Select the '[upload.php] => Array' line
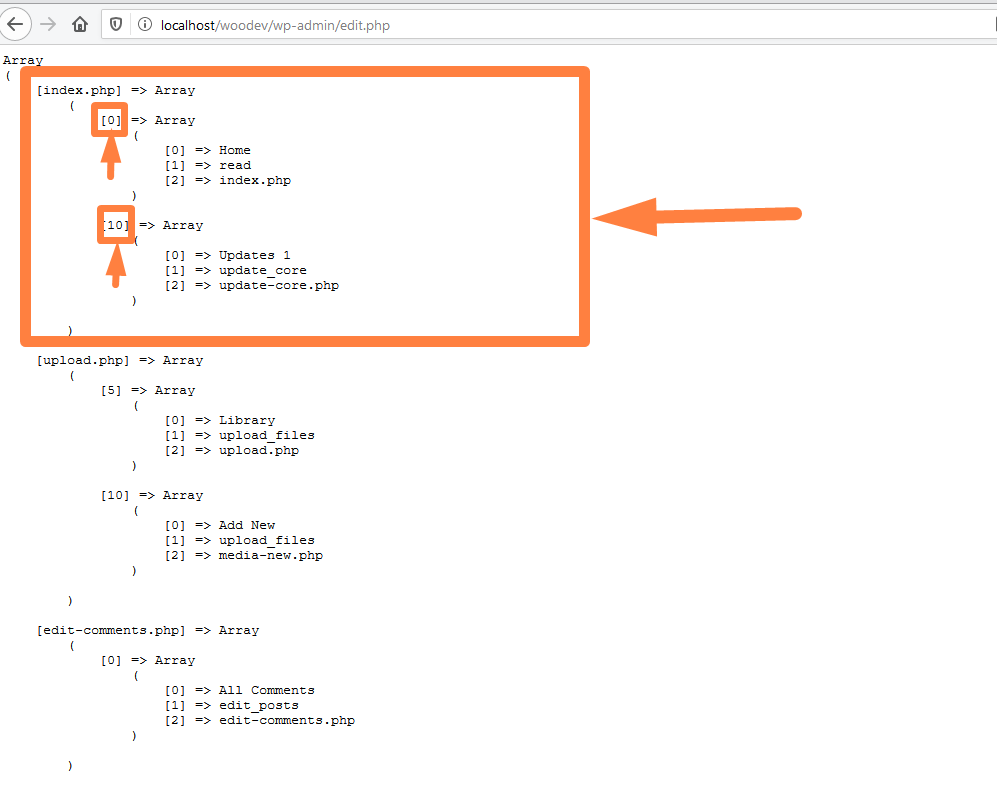This screenshot has width=997, height=787. pyautogui.click(x=120, y=360)
